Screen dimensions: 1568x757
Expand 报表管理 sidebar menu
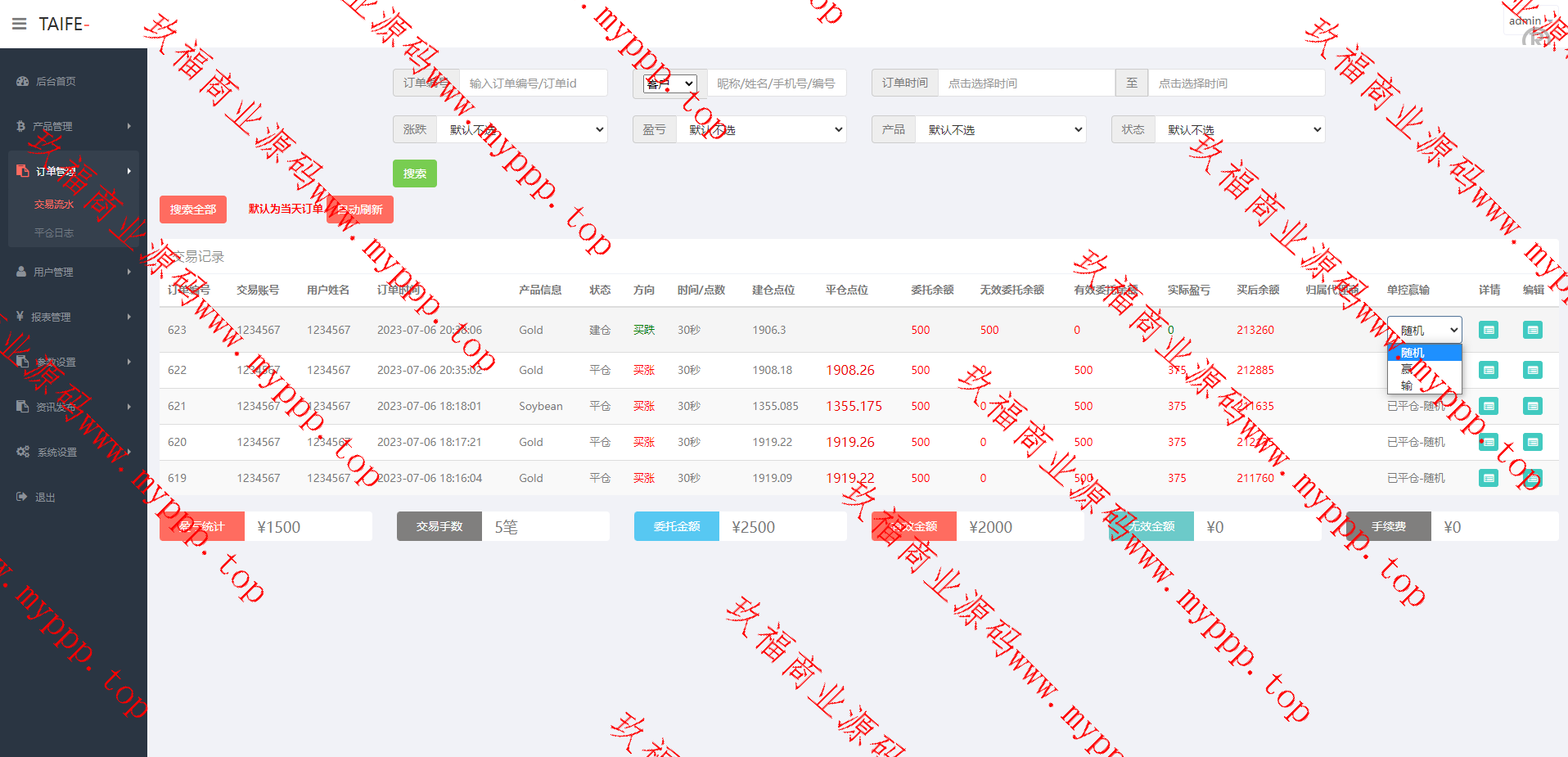pos(73,317)
